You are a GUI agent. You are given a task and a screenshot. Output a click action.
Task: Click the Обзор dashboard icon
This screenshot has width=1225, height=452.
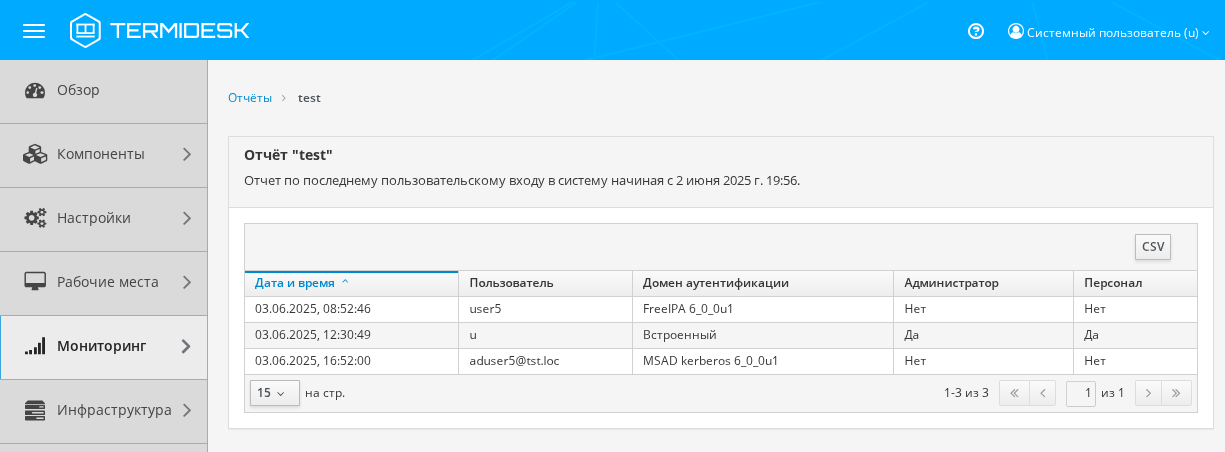click(x=35, y=90)
